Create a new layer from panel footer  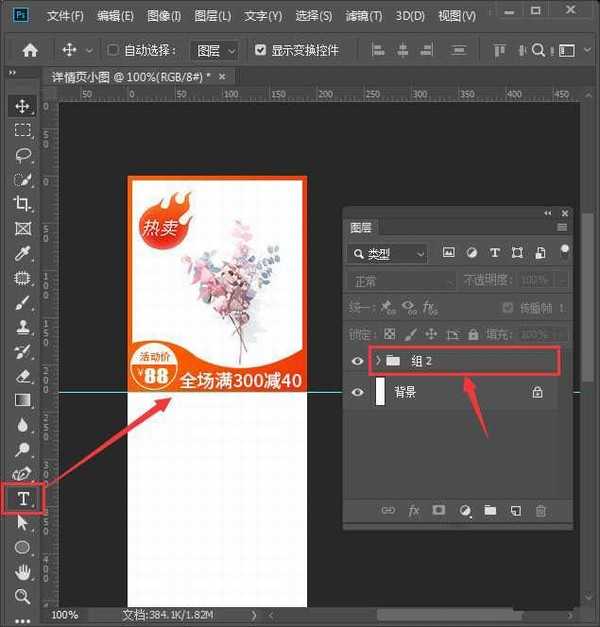(516, 511)
